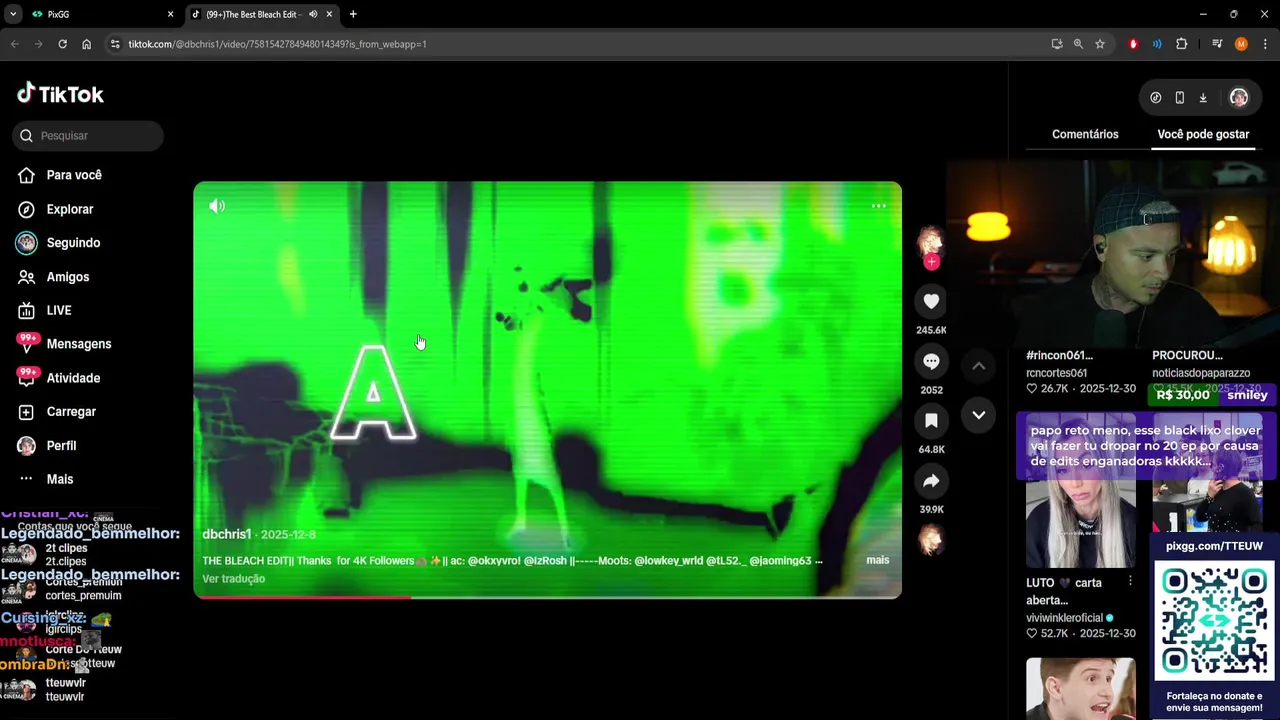Screen dimensions: 1280x720
Task: Go to previous video up arrow
Action: (x=979, y=366)
